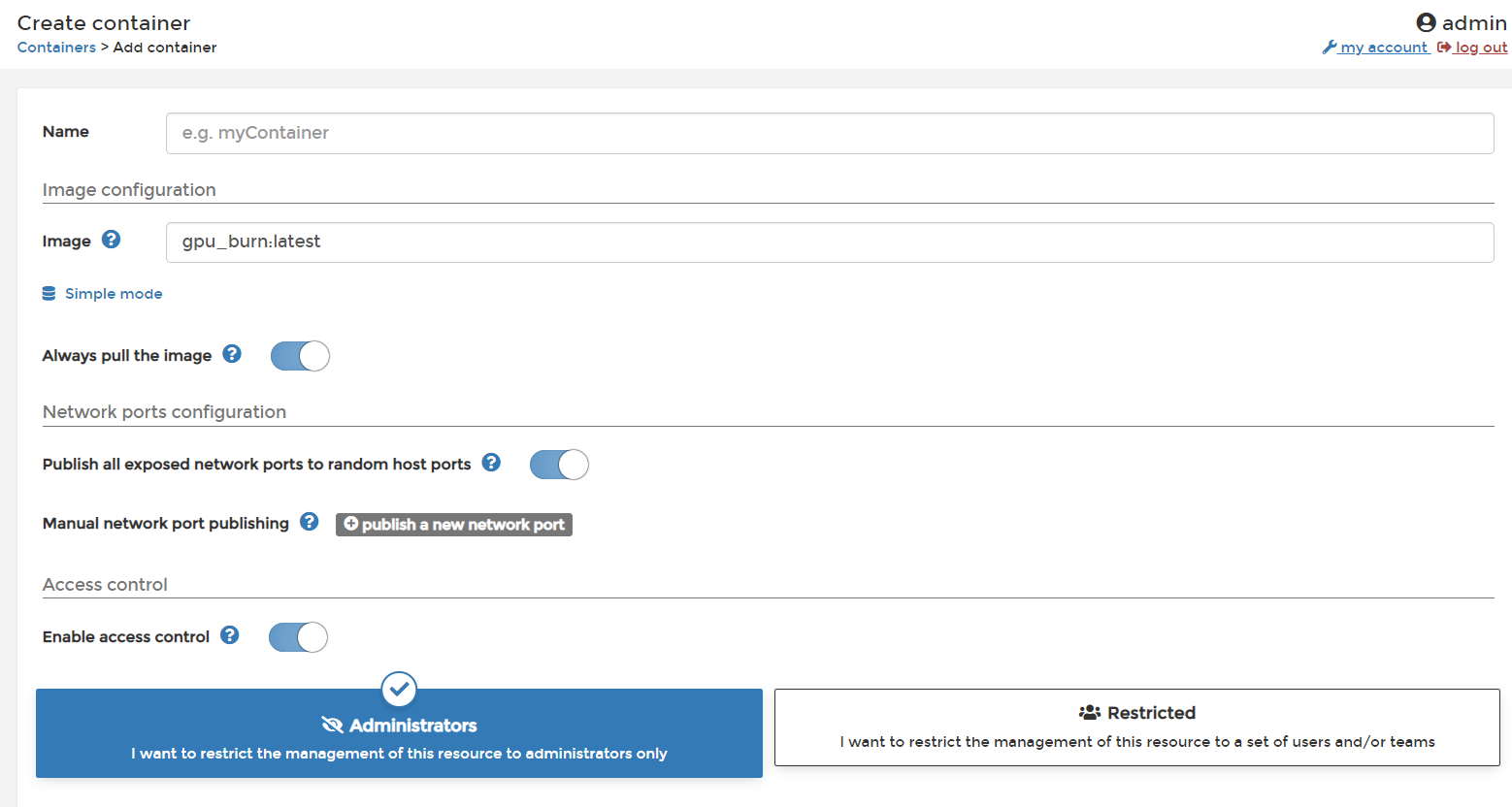Toggle the Always pull the image switch

click(300, 356)
